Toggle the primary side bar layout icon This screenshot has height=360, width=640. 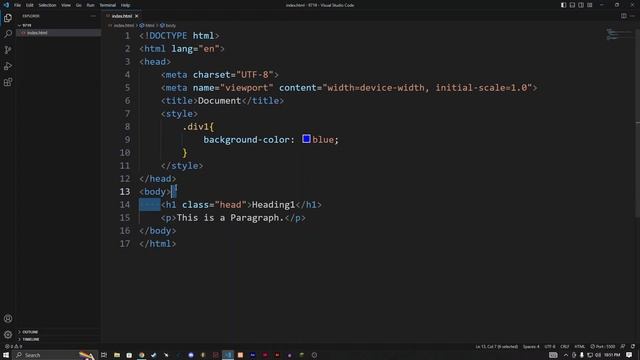click(x=563, y=5)
